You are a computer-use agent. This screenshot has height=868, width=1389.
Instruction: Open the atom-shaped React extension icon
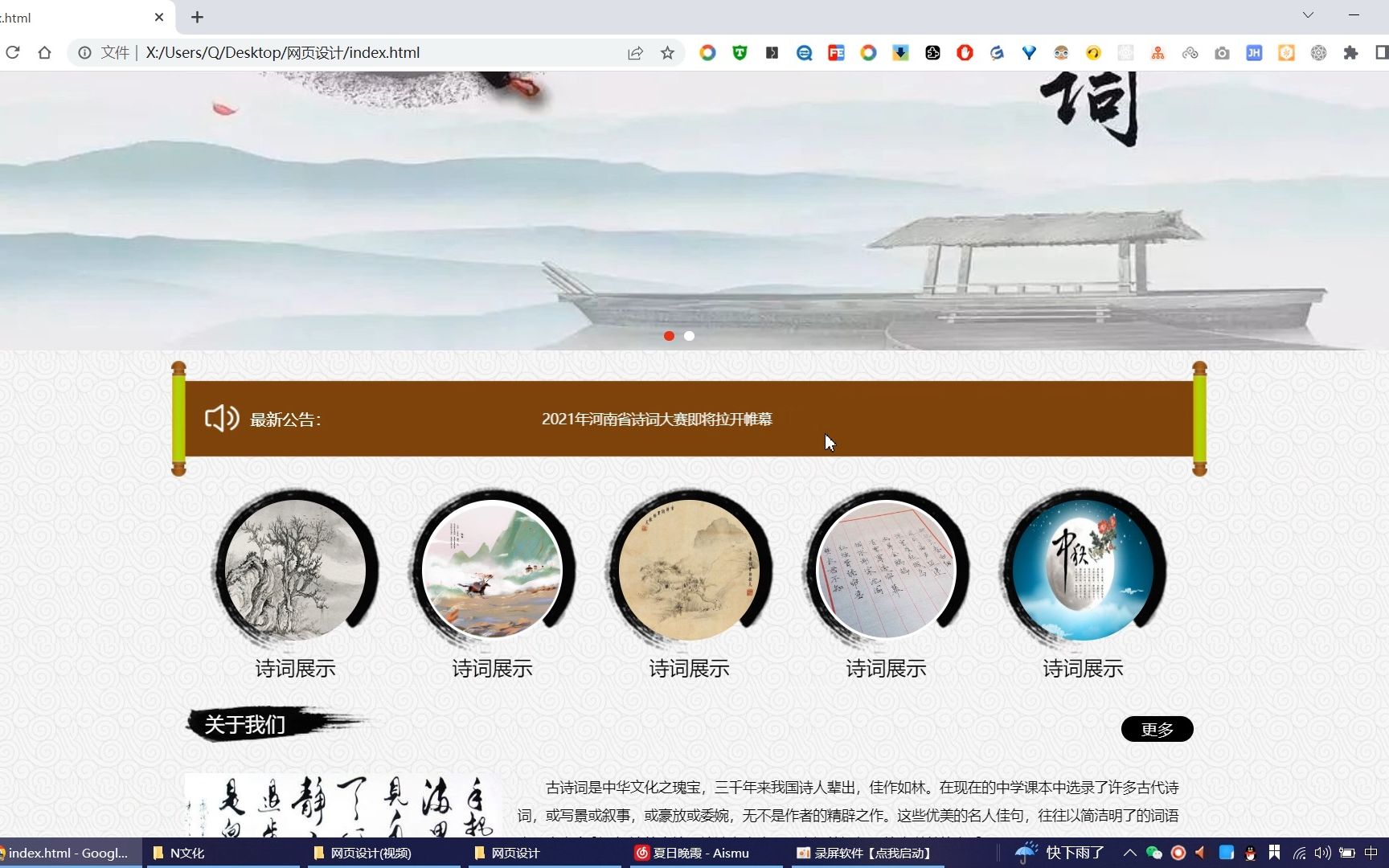click(x=1318, y=52)
